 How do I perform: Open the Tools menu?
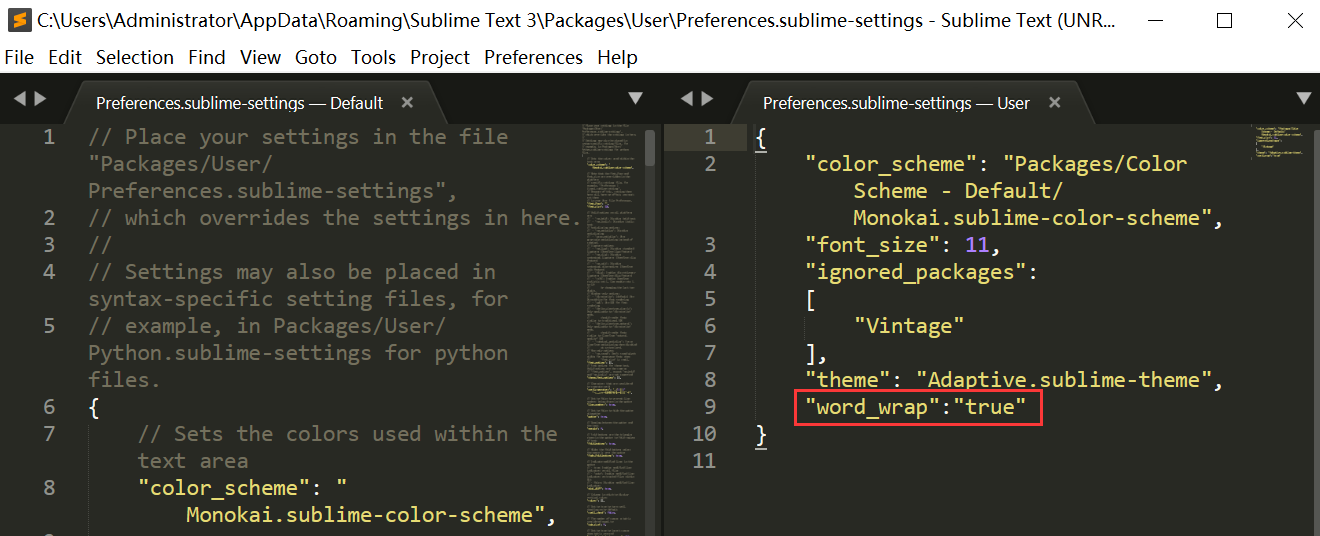click(374, 57)
